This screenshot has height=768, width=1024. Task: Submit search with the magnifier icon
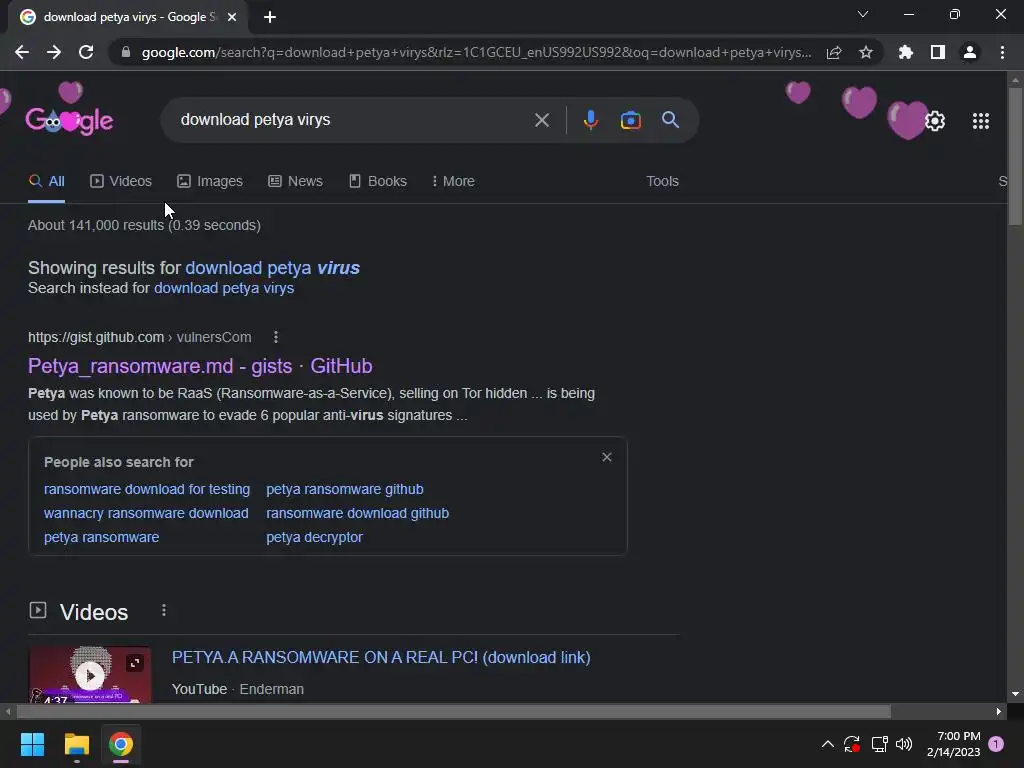670,120
